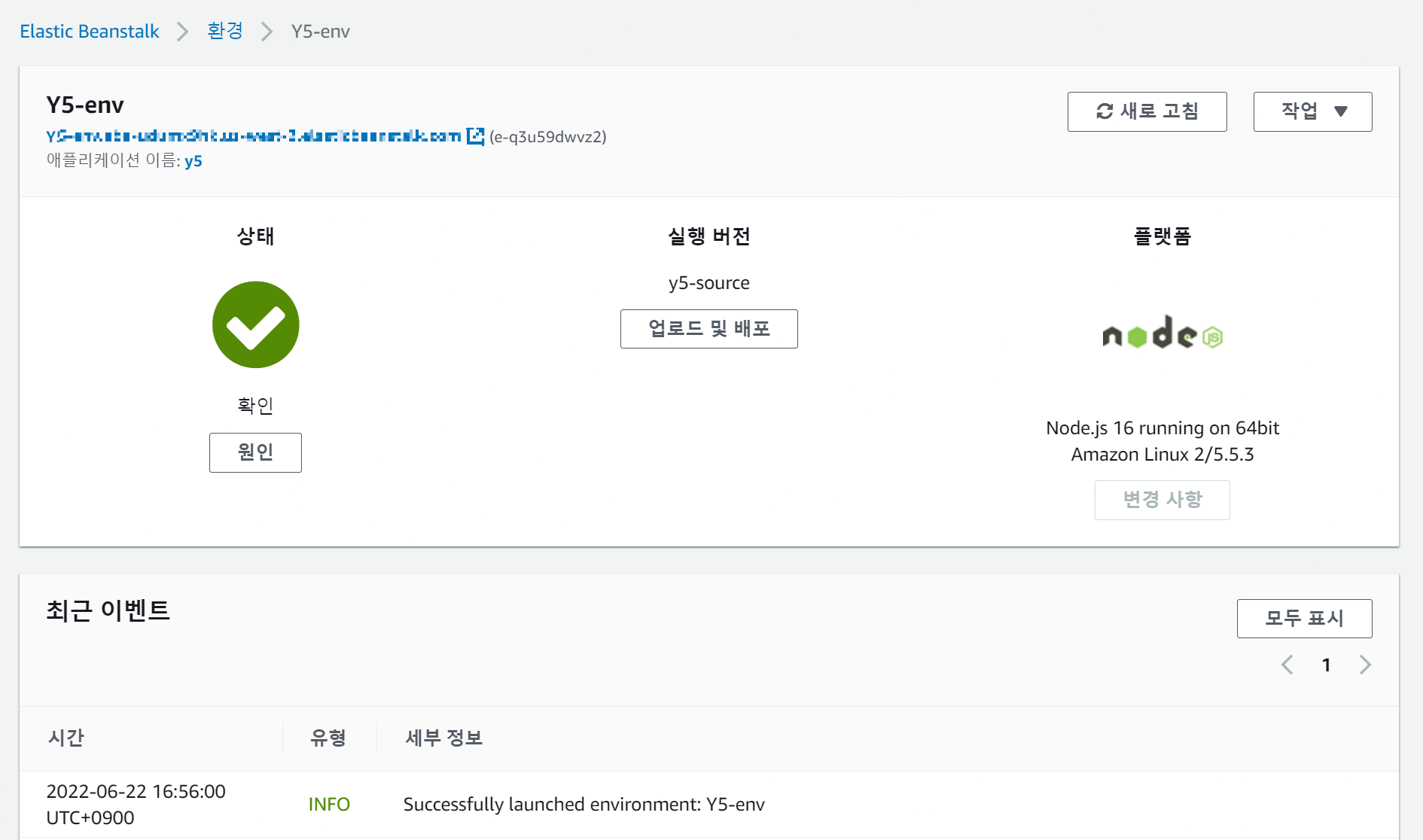Open Elastic Beanstalk breadcrumb link
Viewport: 1423px width, 840px height.
coord(89,32)
